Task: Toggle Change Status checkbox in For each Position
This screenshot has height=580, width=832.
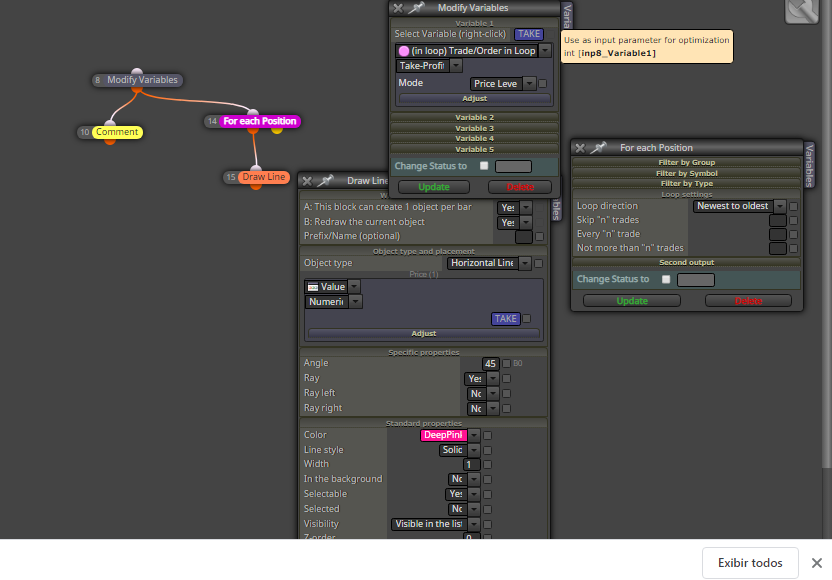Action: pos(666,279)
